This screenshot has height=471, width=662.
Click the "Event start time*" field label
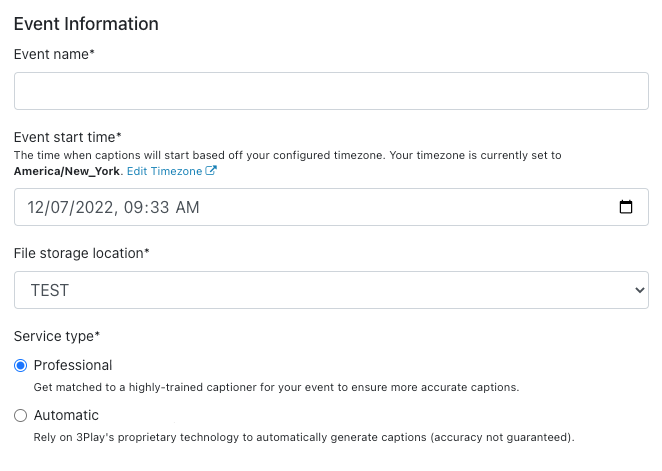[x=67, y=138]
